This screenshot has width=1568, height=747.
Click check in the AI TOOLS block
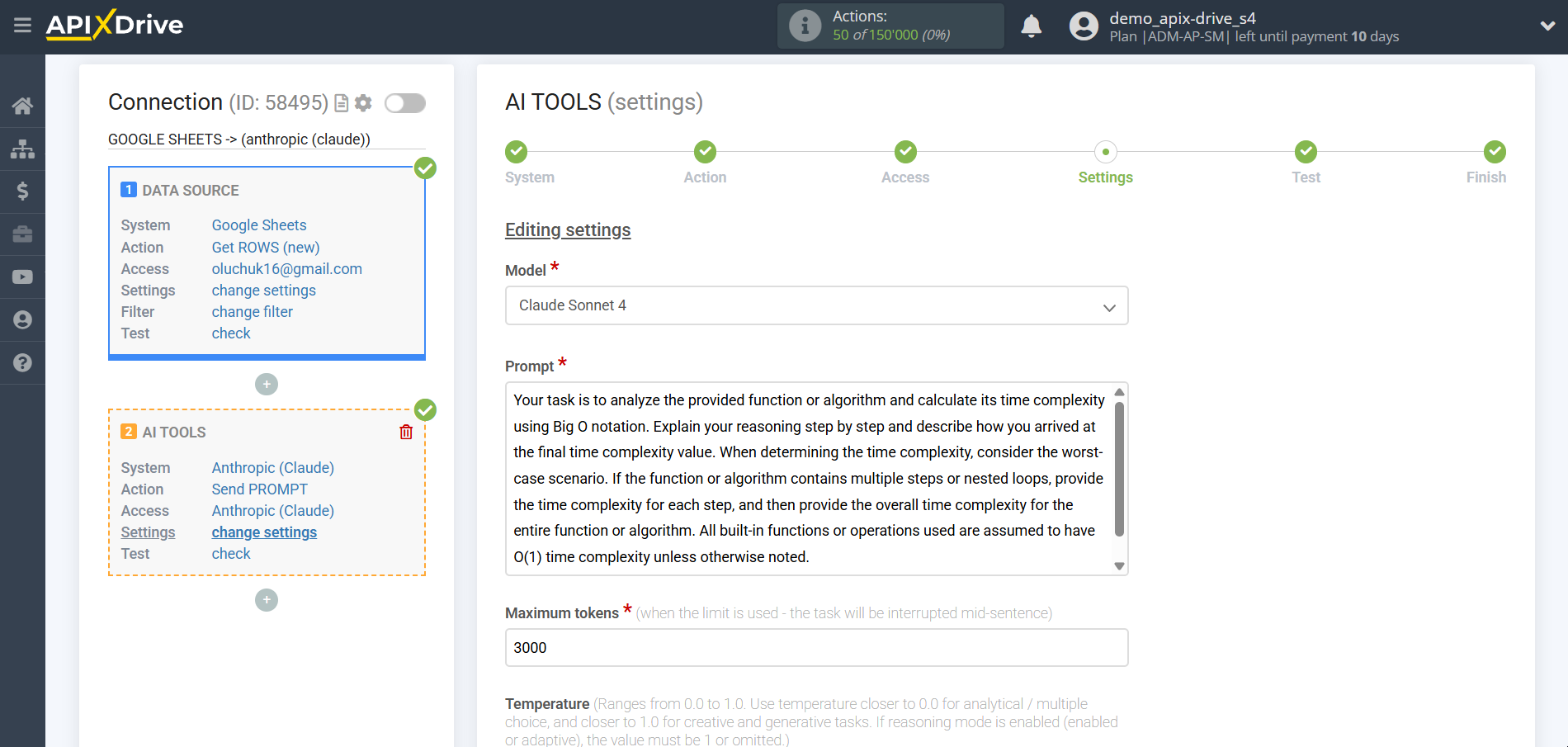[231, 554]
